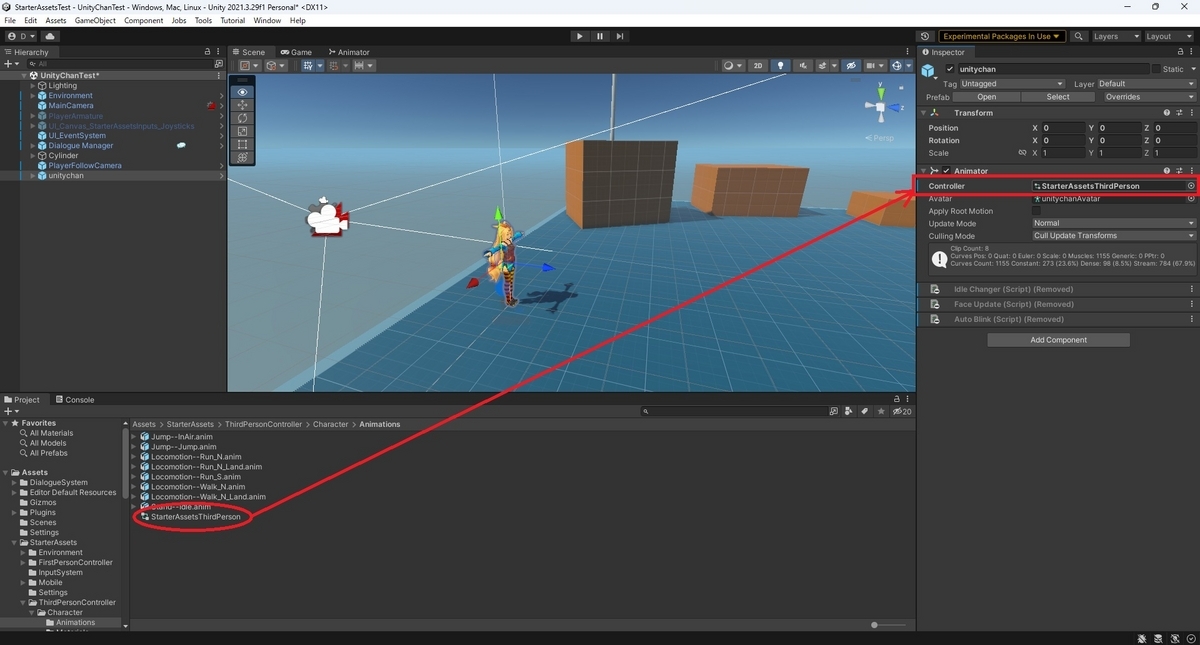Open the Animator component presets icon

click(x=1179, y=171)
